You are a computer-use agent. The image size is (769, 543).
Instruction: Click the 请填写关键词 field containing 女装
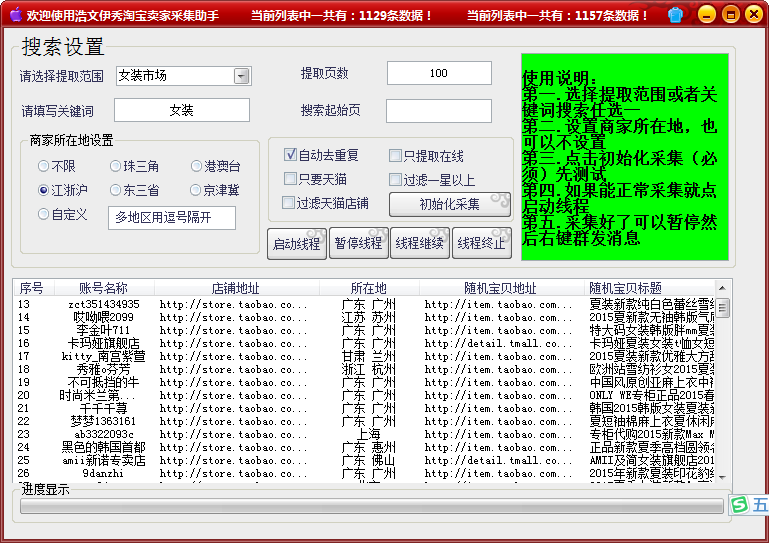pyautogui.click(x=182, y=110)
